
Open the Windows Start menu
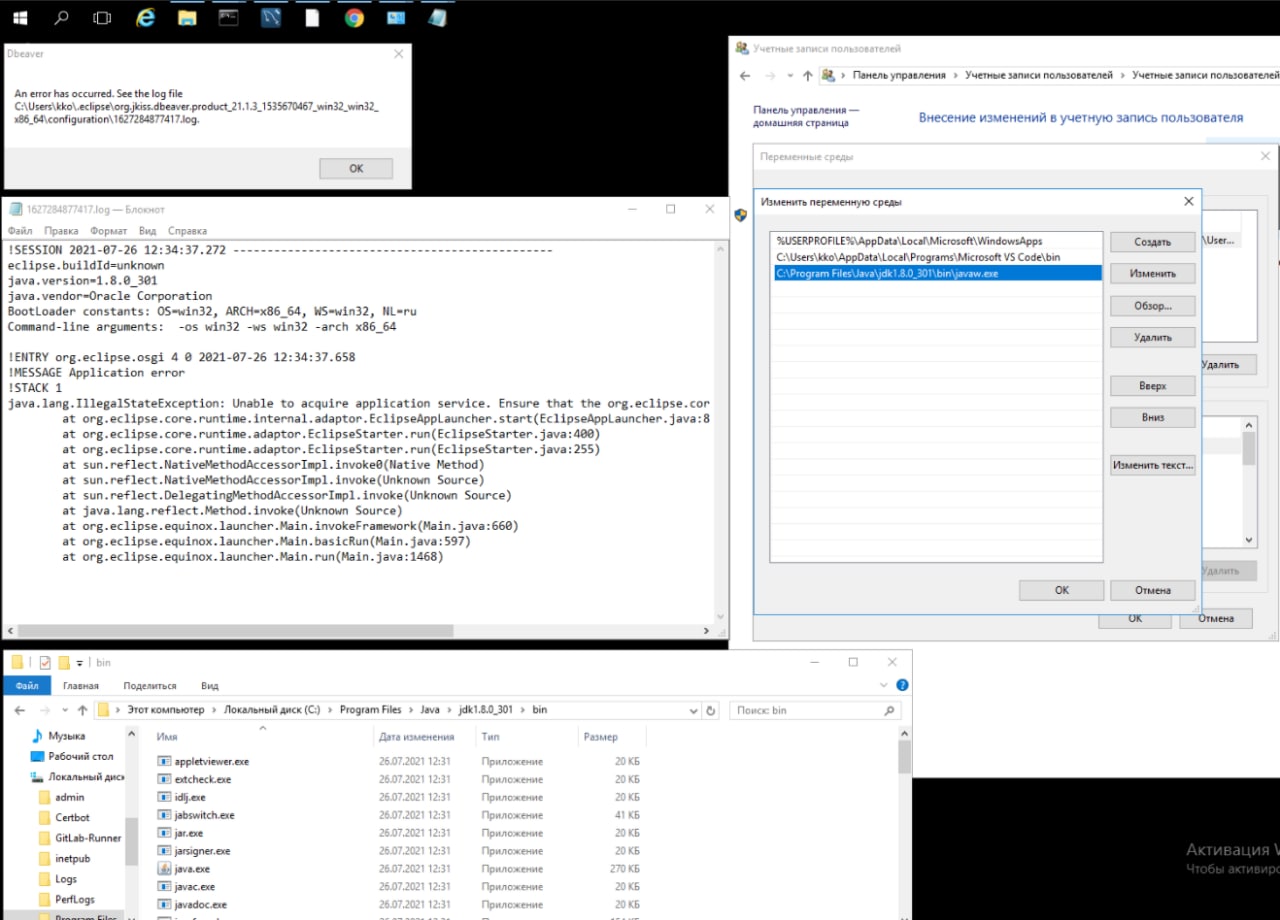pos(20,17)
